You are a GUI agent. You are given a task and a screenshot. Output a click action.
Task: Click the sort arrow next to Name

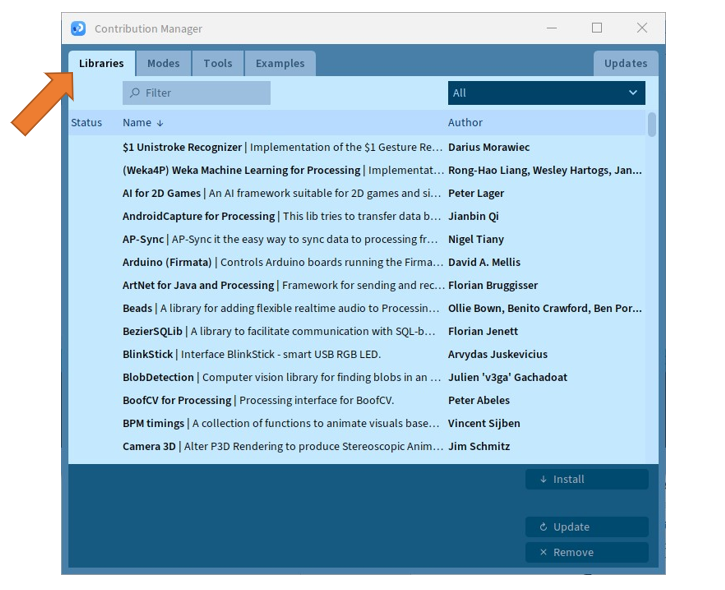tap(160, 123)
